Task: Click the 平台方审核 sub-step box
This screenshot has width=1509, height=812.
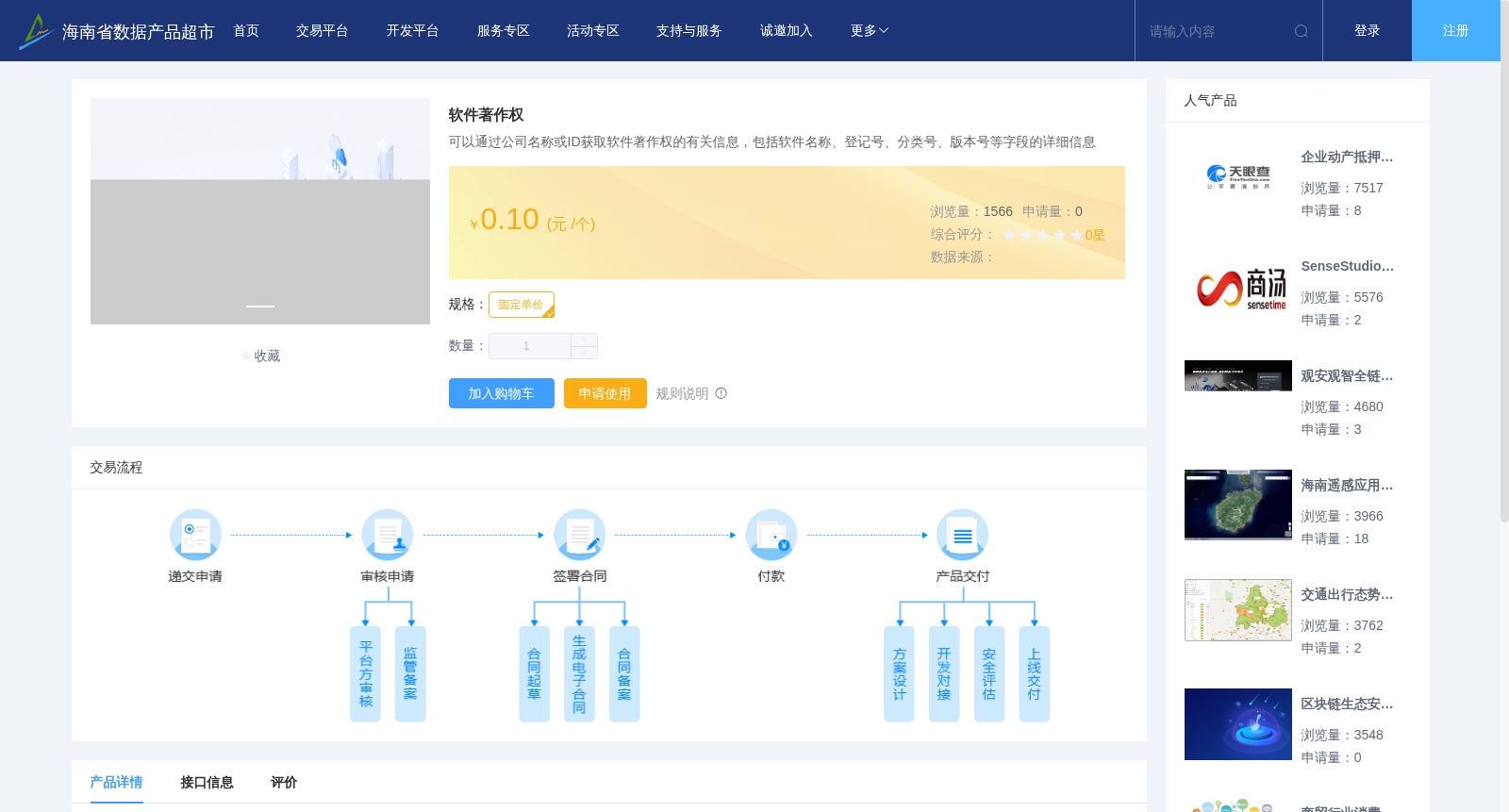Action: point(366,674)
